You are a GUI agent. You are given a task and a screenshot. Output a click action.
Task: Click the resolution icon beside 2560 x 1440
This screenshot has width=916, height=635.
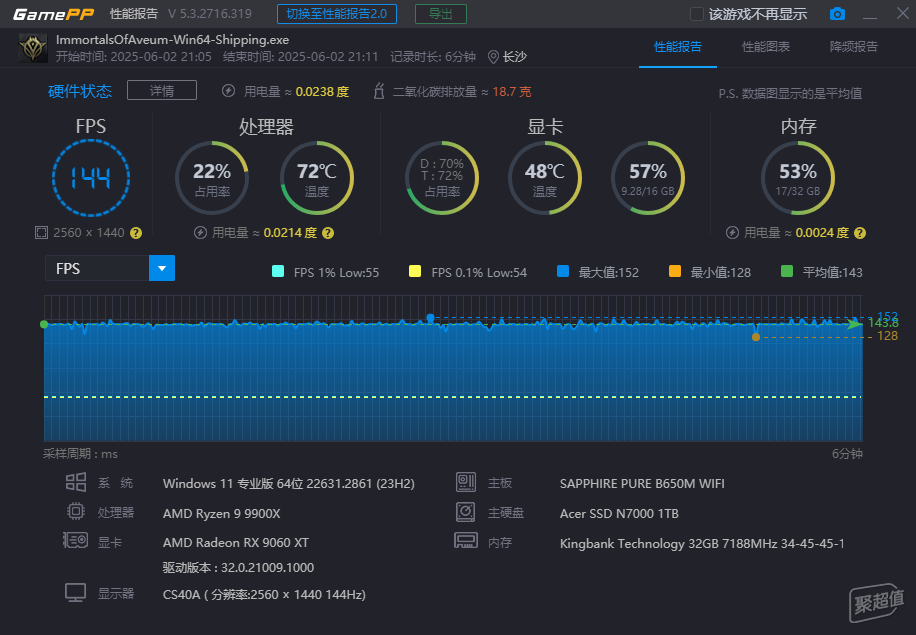(41, 233)
